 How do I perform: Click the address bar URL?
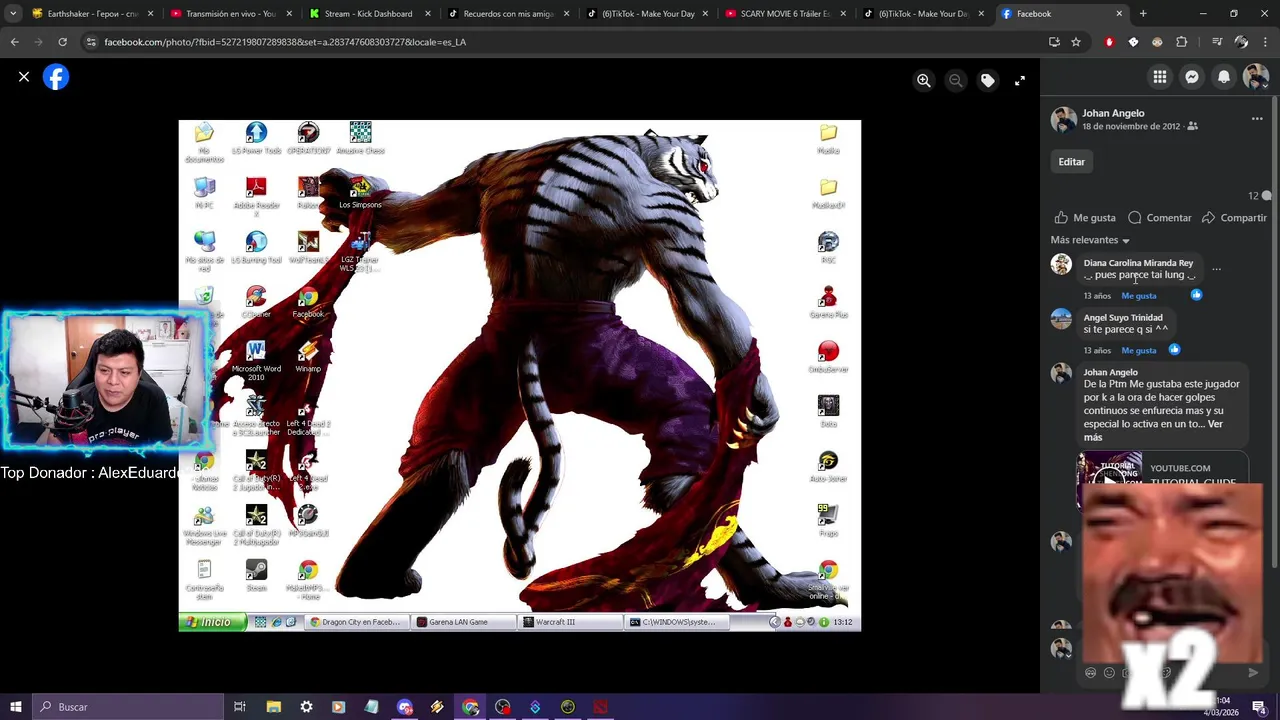point(285,42)
